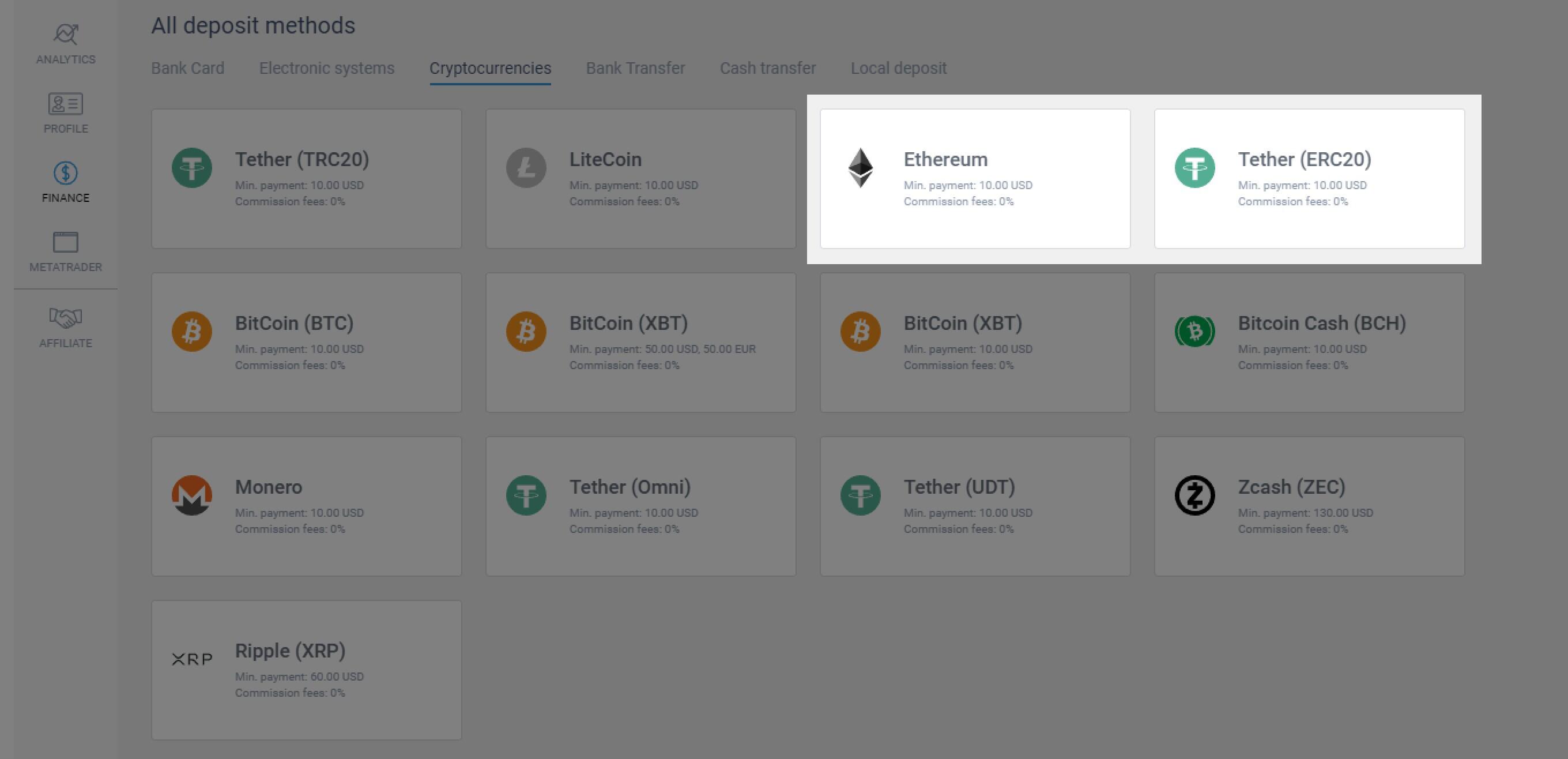Click the Ethereum currency icon
The image size is (1568, 759).
point(861,166)
